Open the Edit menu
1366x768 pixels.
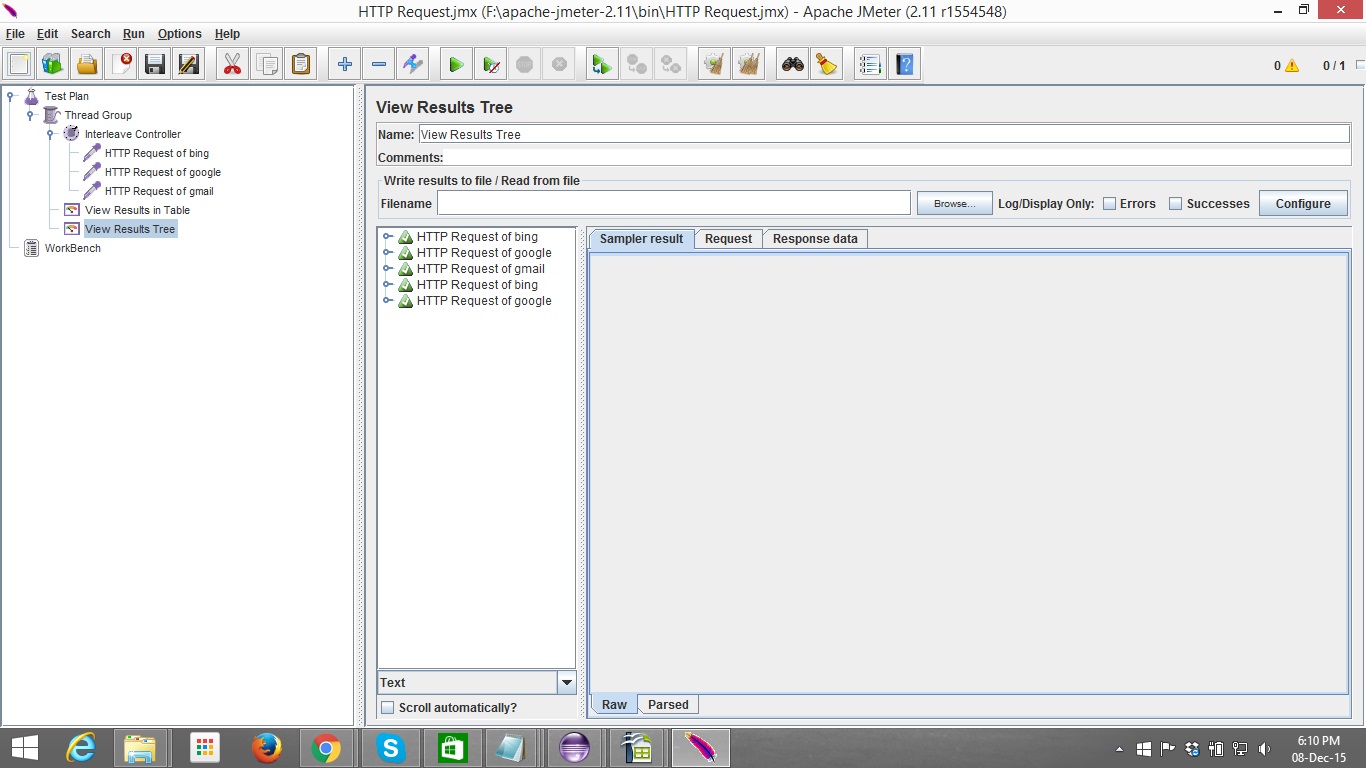pos(47,34)
